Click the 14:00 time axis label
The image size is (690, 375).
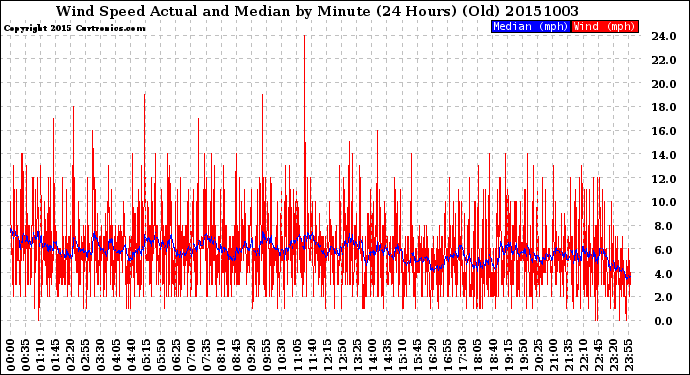[x=372, y=355]
